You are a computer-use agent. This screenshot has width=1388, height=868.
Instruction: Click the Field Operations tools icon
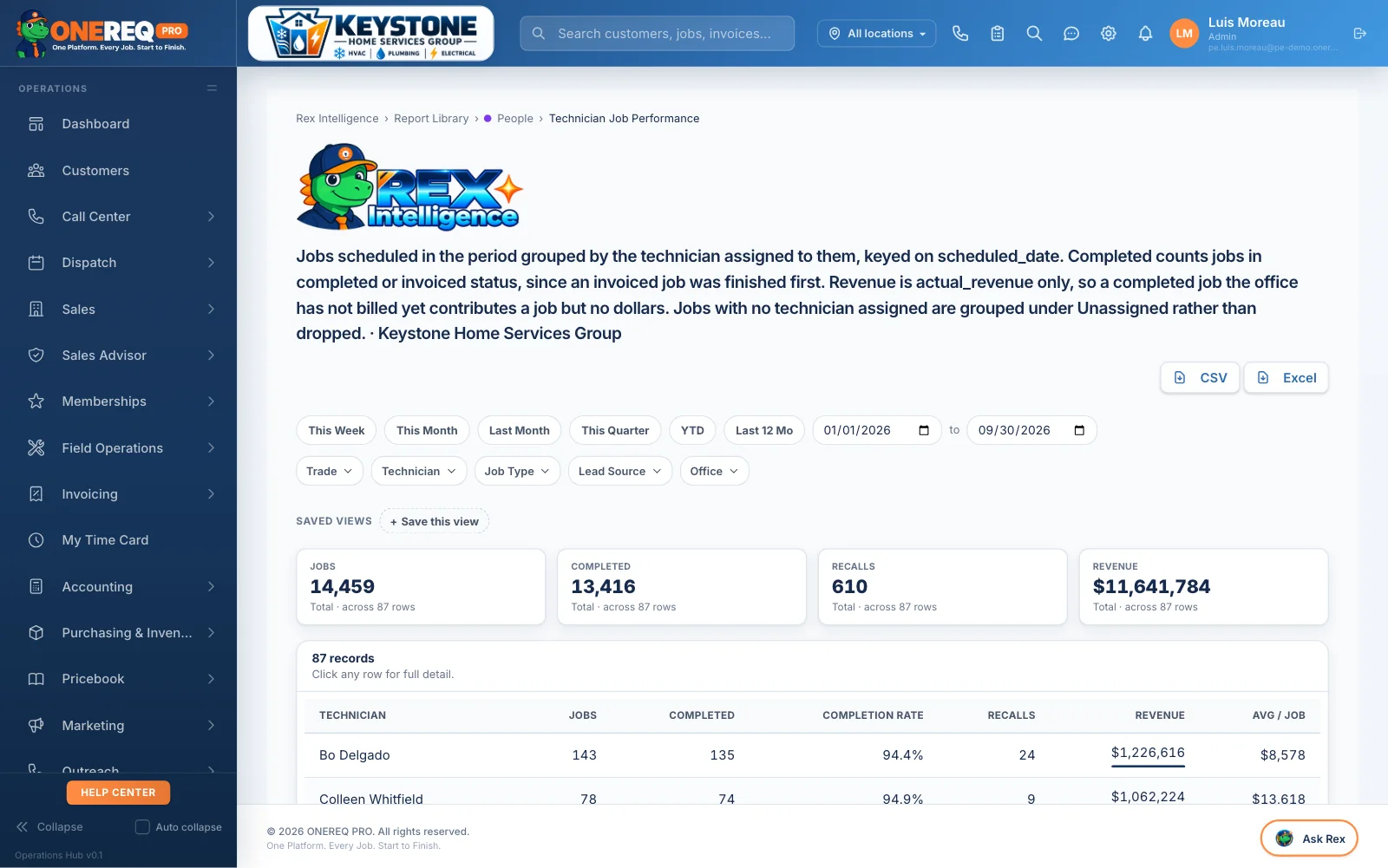tap(36, 448)
